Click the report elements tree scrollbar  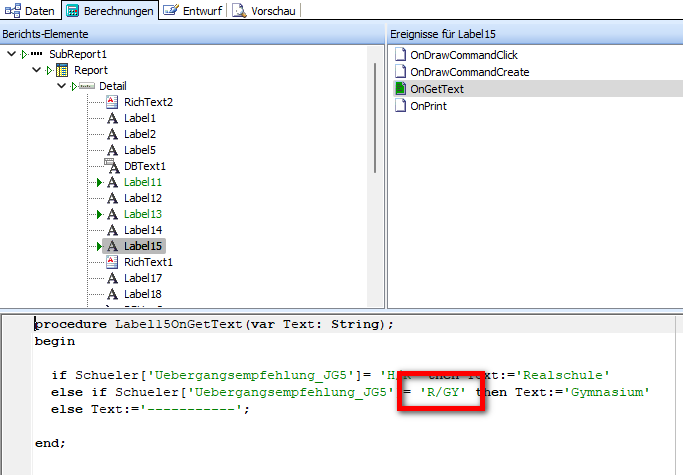tap(375, 118)
